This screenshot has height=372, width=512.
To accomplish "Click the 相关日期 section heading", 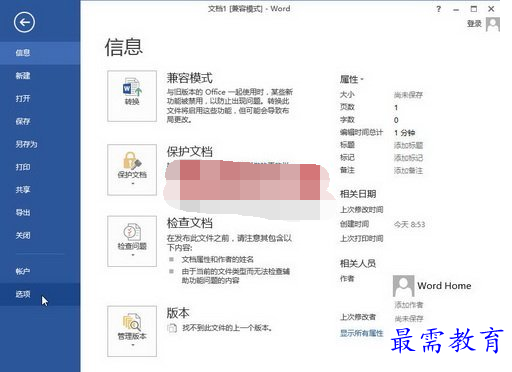I will pos(358,194).
